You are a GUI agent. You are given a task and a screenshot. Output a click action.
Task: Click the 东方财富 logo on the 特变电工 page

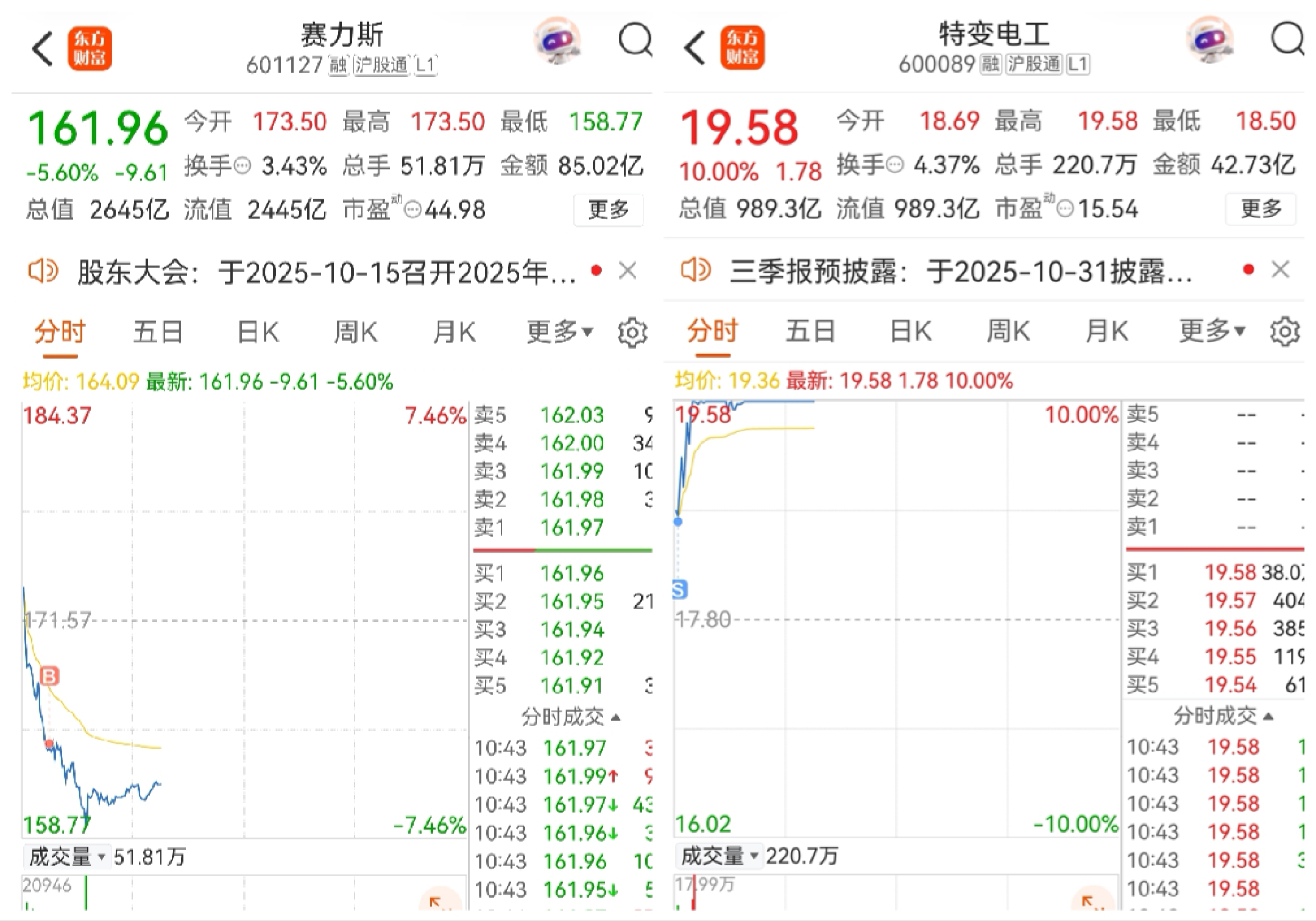[x=742, y=48]
